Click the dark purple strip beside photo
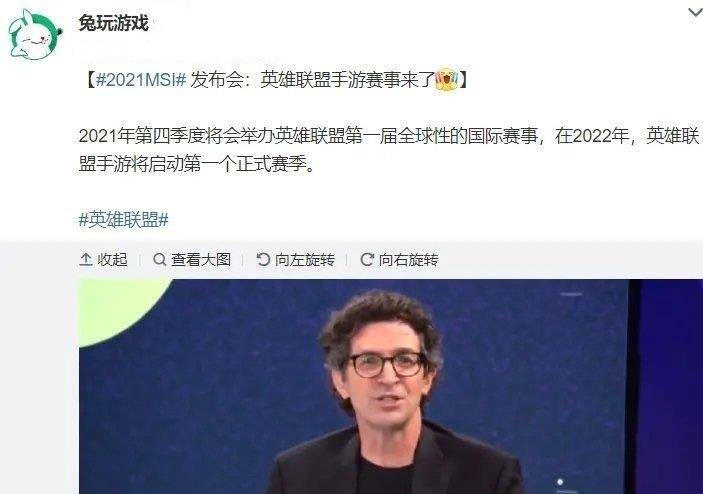703x494 pixels. tap(666, 386)
